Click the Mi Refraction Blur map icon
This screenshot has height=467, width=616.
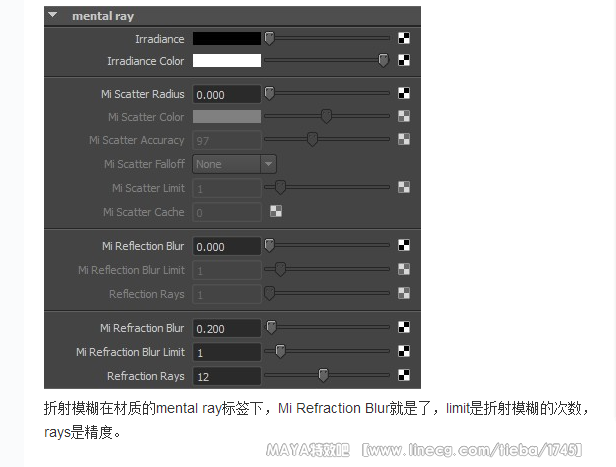tap(404, 327)
